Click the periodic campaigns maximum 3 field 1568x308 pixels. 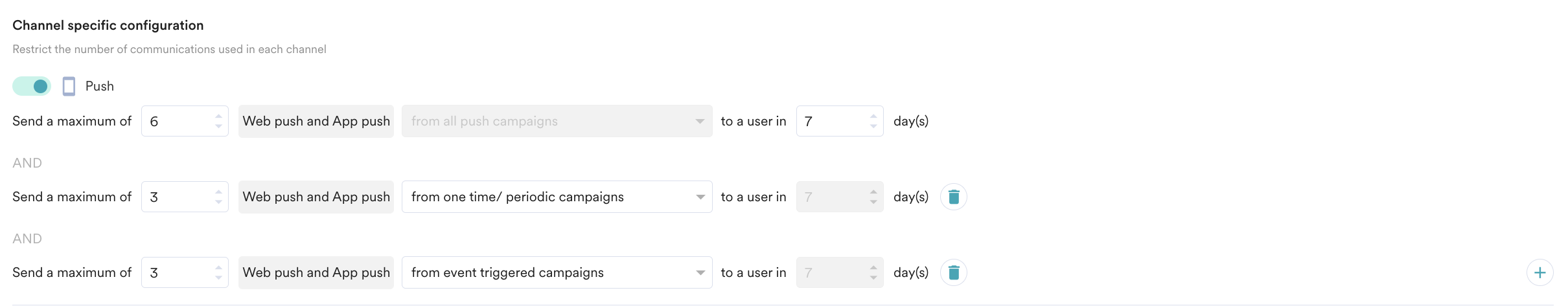click(185, 197)
